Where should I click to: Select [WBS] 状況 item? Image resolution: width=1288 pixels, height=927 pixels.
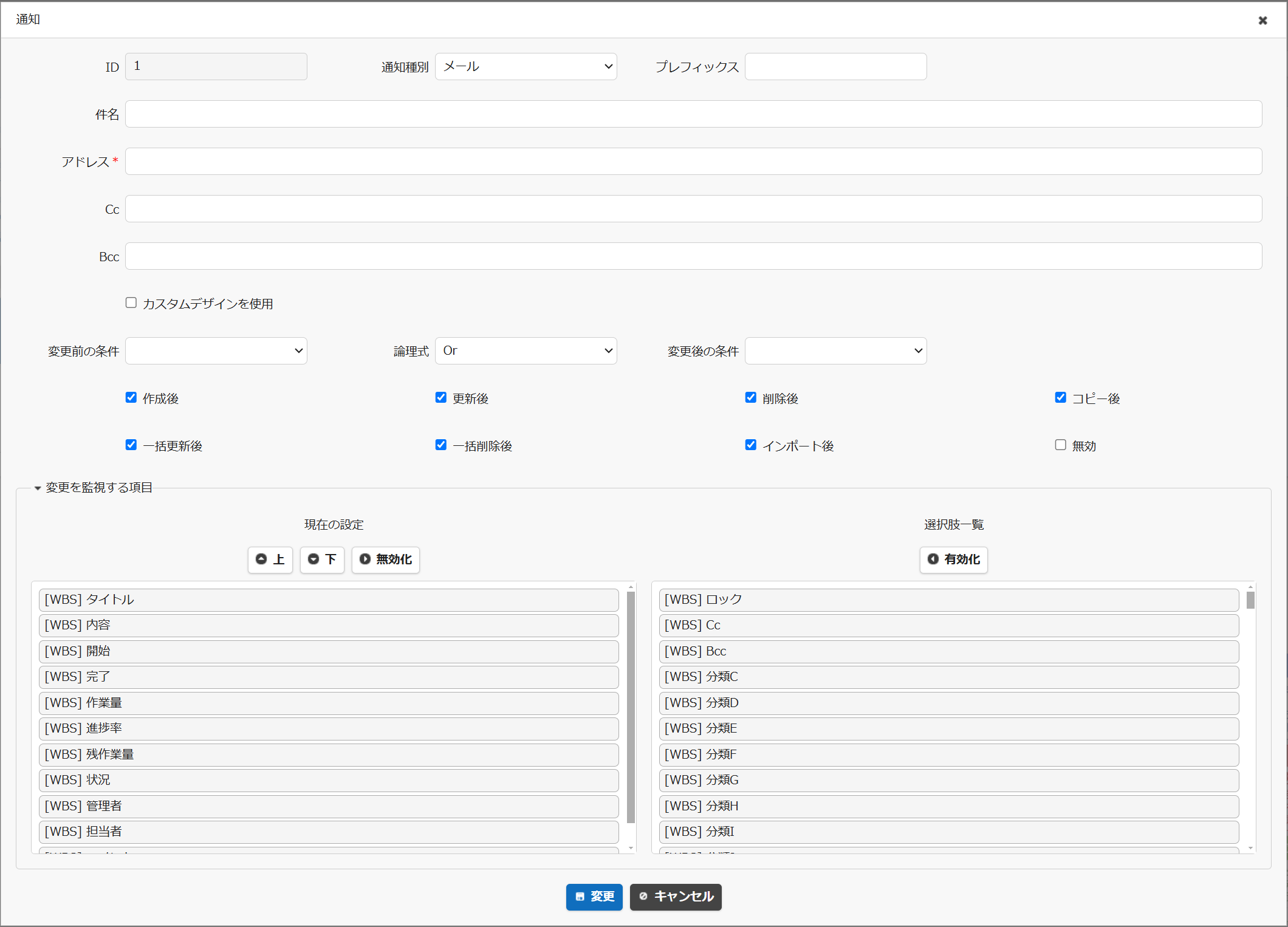(x=329, y=780)
